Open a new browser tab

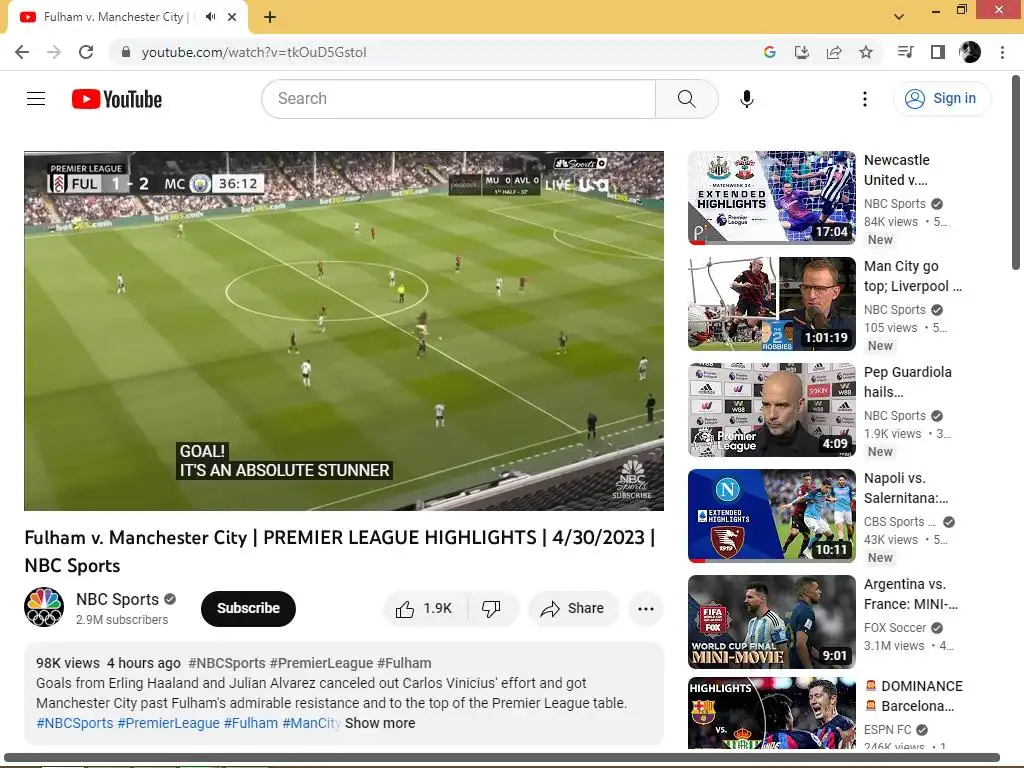tap(270, 17)
